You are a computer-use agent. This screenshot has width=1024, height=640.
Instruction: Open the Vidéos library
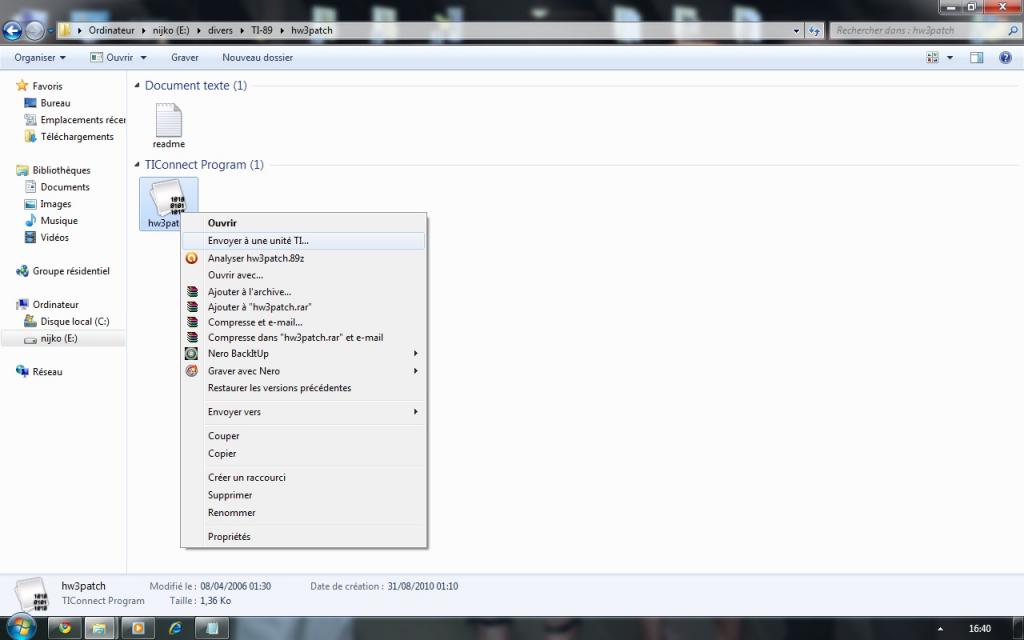[47, 238]
